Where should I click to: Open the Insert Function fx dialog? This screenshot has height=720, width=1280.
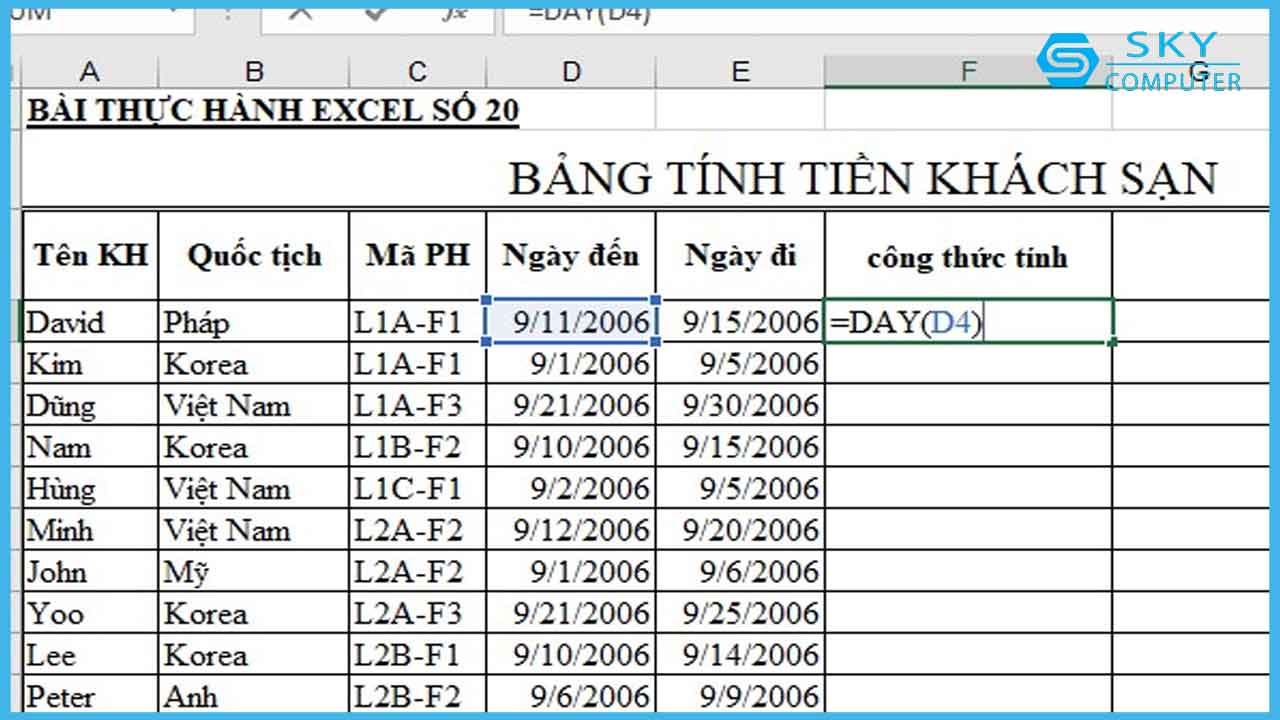[453, 13]
